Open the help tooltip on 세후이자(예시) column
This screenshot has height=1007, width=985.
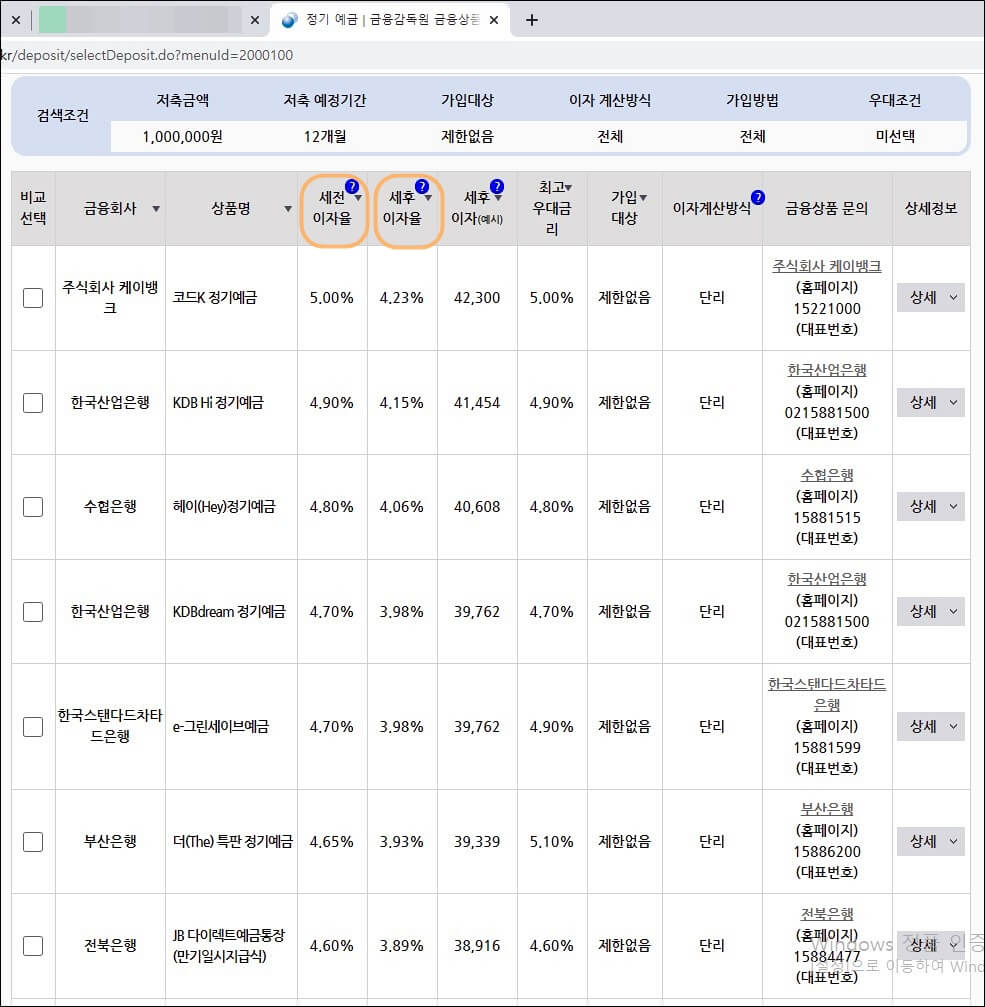pyautogui.click(x=498, y=187)
